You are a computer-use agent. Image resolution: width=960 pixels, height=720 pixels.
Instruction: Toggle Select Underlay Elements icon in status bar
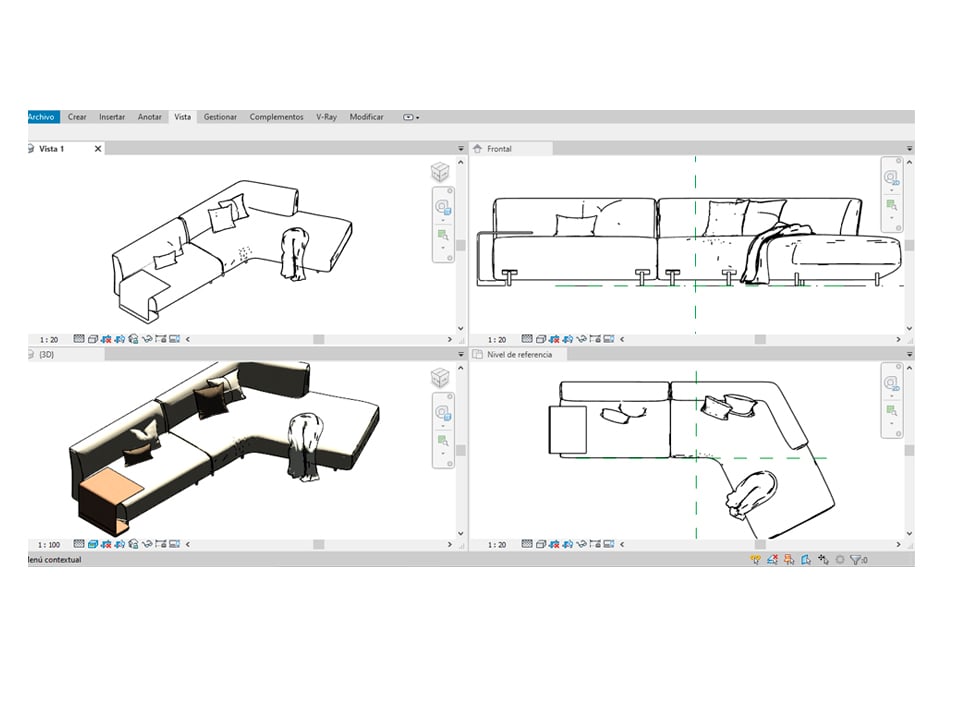pos(772,560)
